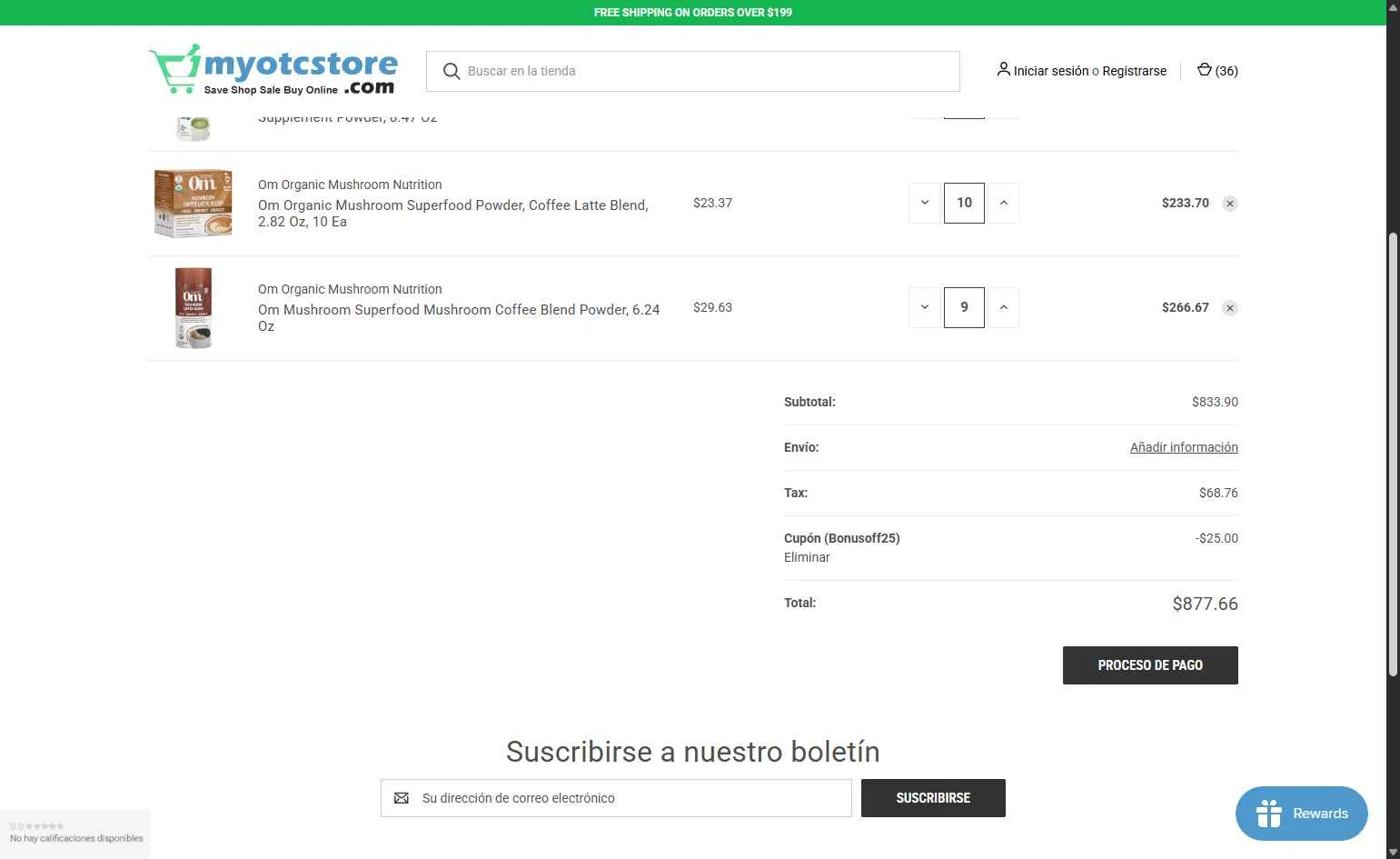Click the 'PROCESO DE PAGO' checkout button
Viewport: 1400px width, 859px height.
(1150, 665)
